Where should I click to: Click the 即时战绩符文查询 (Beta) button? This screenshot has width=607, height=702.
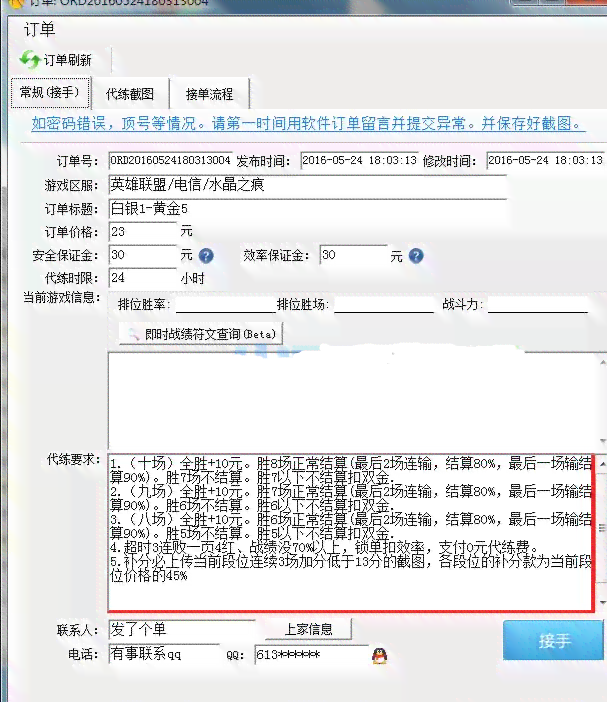(201, 334)
